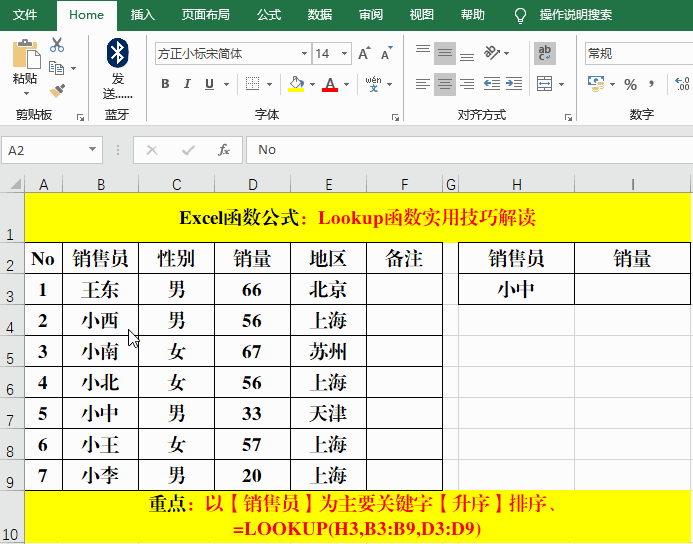Click the Bluetooth send icon
The width and height of the screenshot is (693, 544).
117,54
